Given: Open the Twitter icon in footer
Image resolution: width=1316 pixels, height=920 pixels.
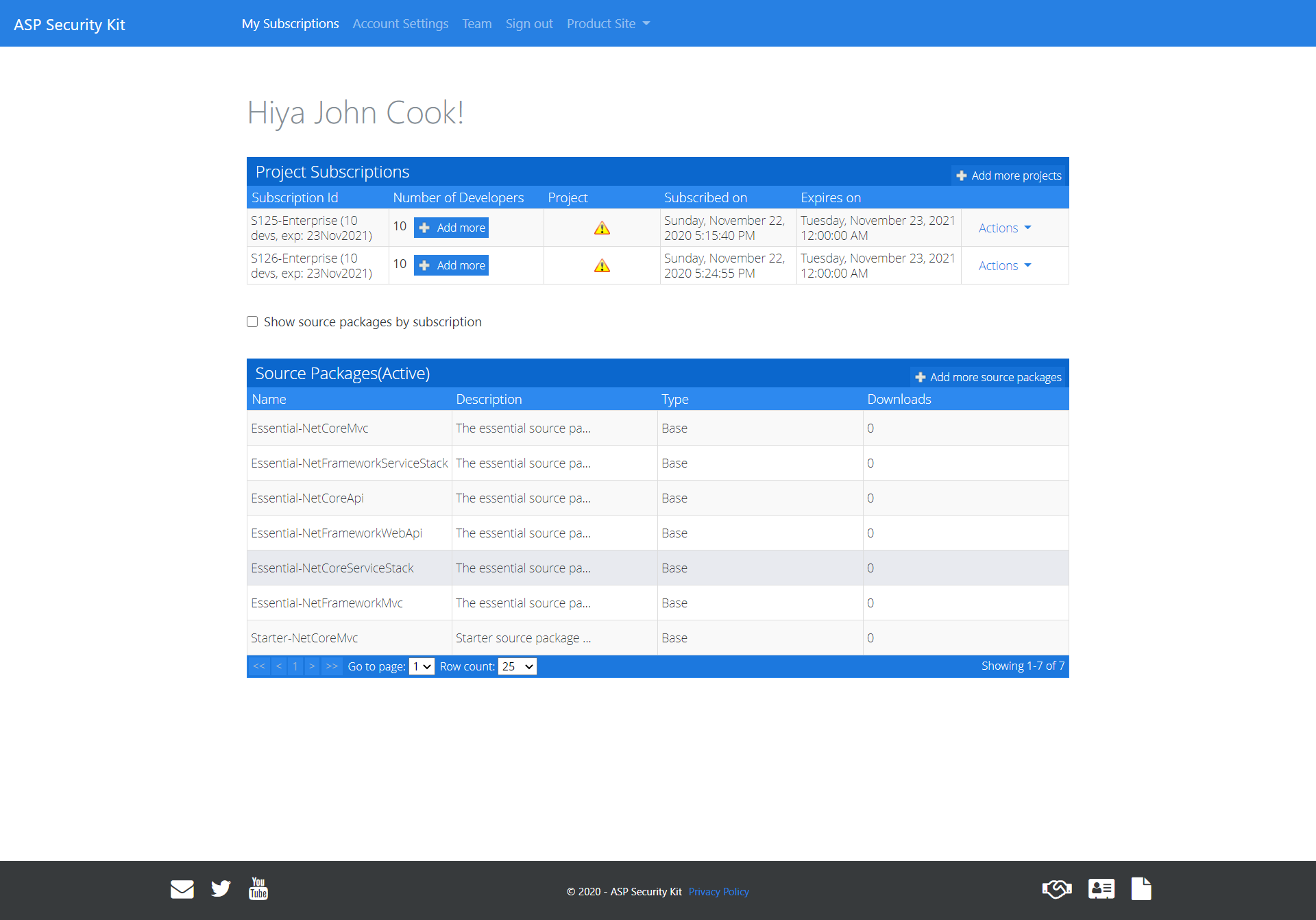Looking at the screenshot, I should [221, 889].
